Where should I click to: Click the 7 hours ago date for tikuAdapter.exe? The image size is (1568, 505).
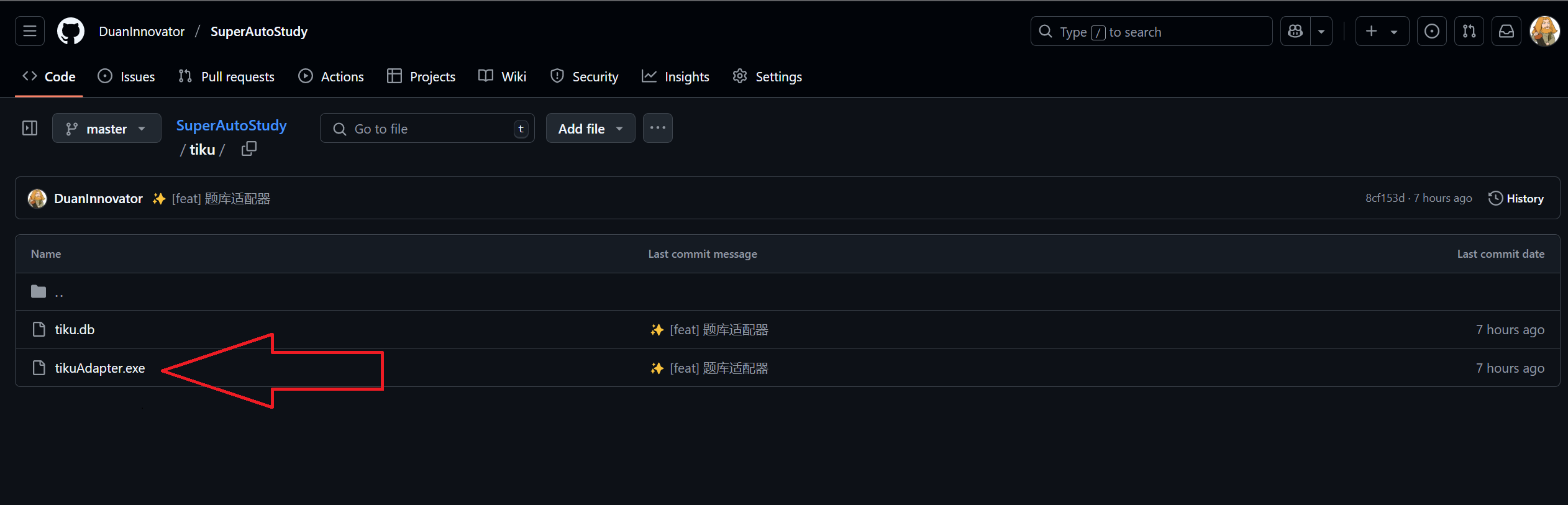coord(1510,368)
